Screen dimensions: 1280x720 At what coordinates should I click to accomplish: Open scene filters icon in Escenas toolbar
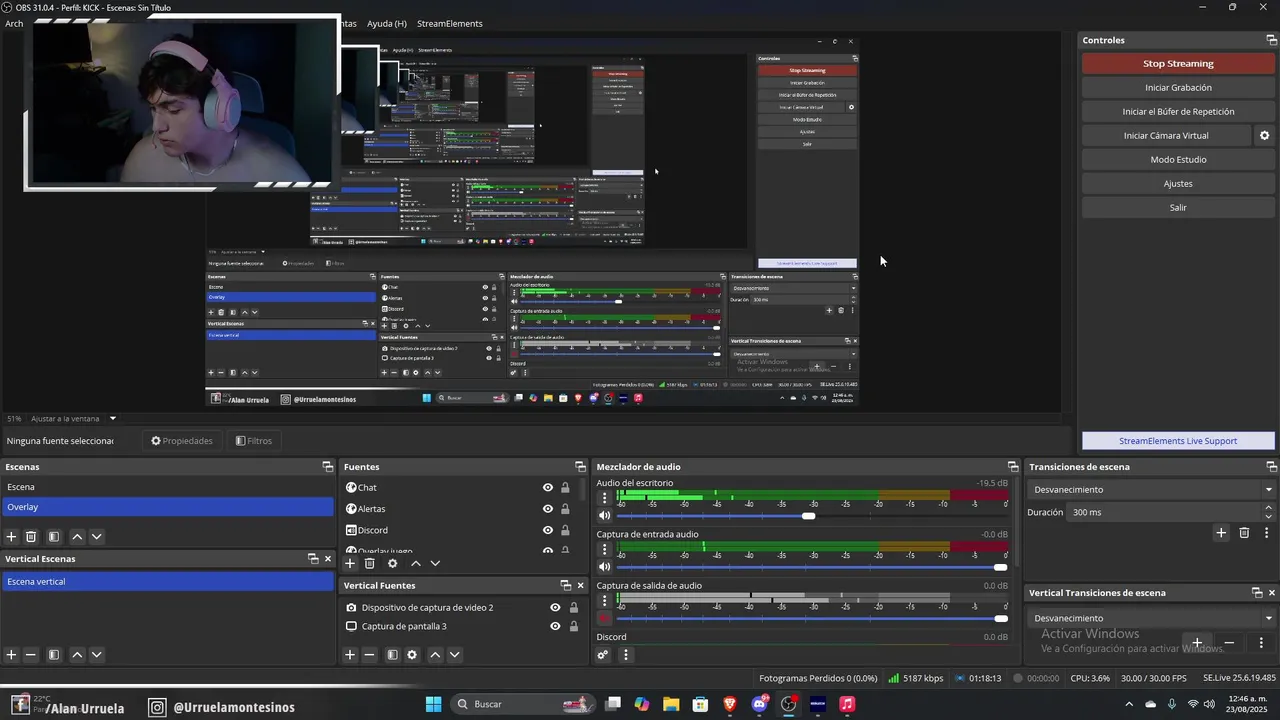coord(54,537)
